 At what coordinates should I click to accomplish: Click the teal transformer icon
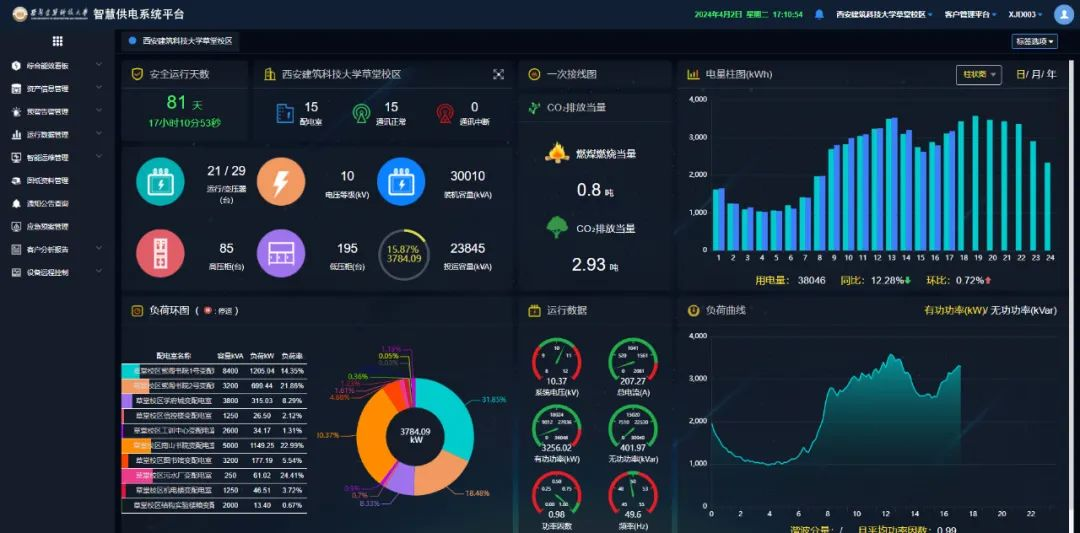(160, 182)
